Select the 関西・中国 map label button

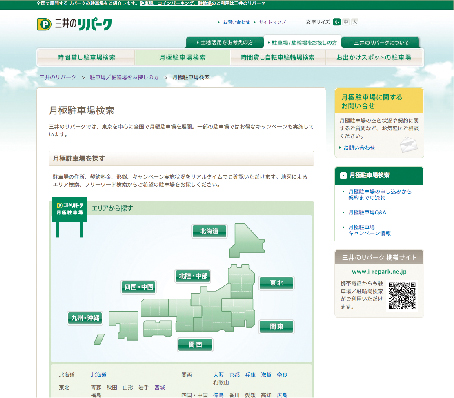(x=138, y=287)
